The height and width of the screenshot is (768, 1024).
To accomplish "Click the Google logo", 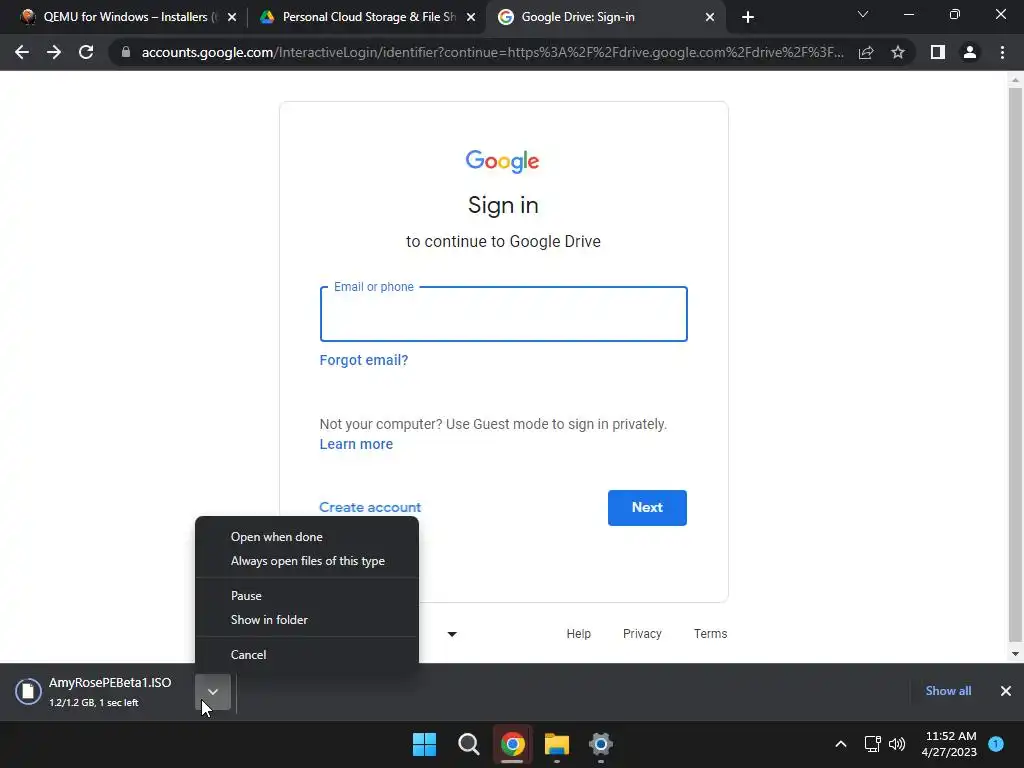I will [502, 161].
